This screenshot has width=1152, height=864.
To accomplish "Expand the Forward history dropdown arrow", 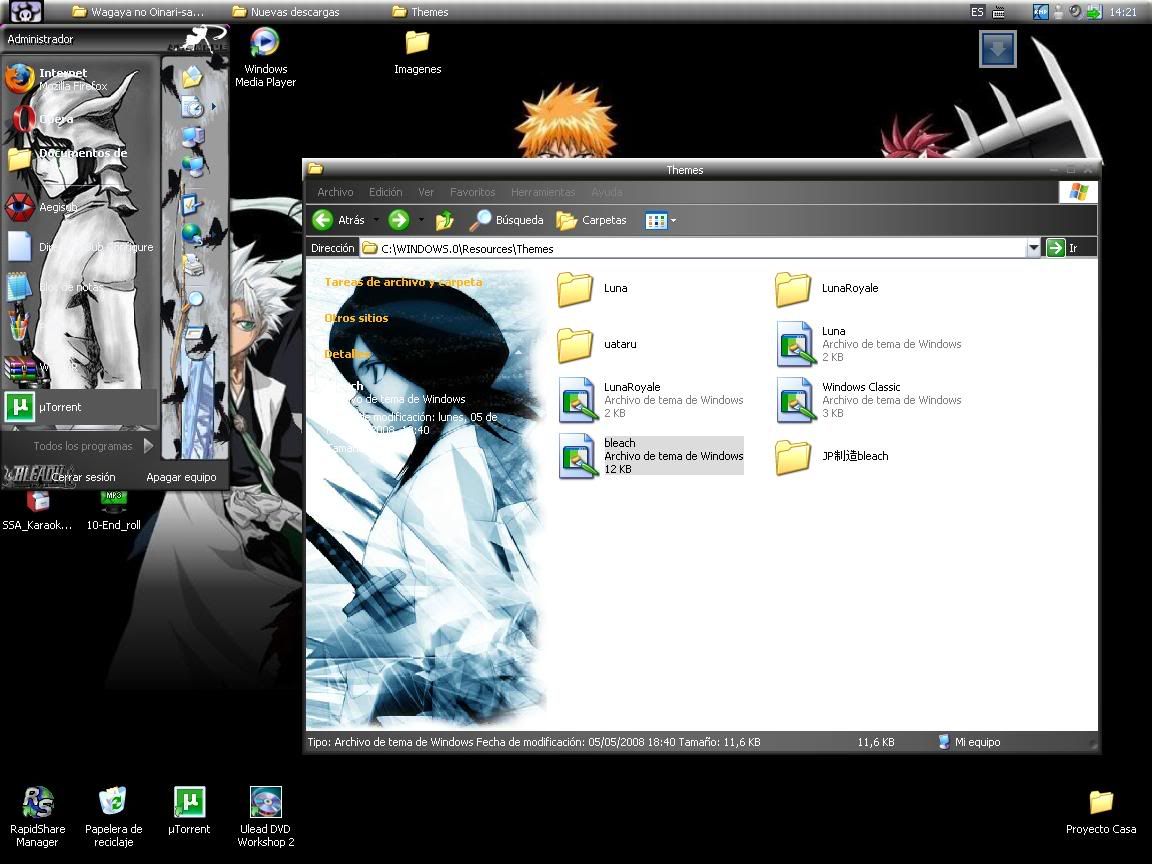I will [421, 220].
